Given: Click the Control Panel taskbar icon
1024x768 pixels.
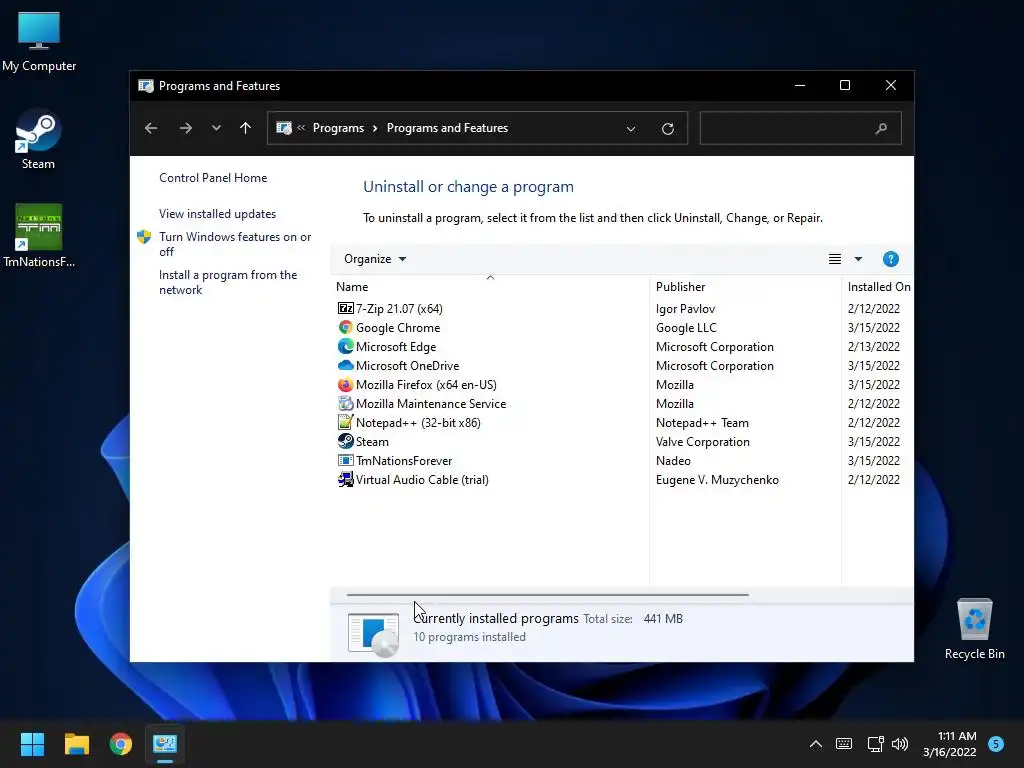Looking at the screenshot, I should [165, 744].
